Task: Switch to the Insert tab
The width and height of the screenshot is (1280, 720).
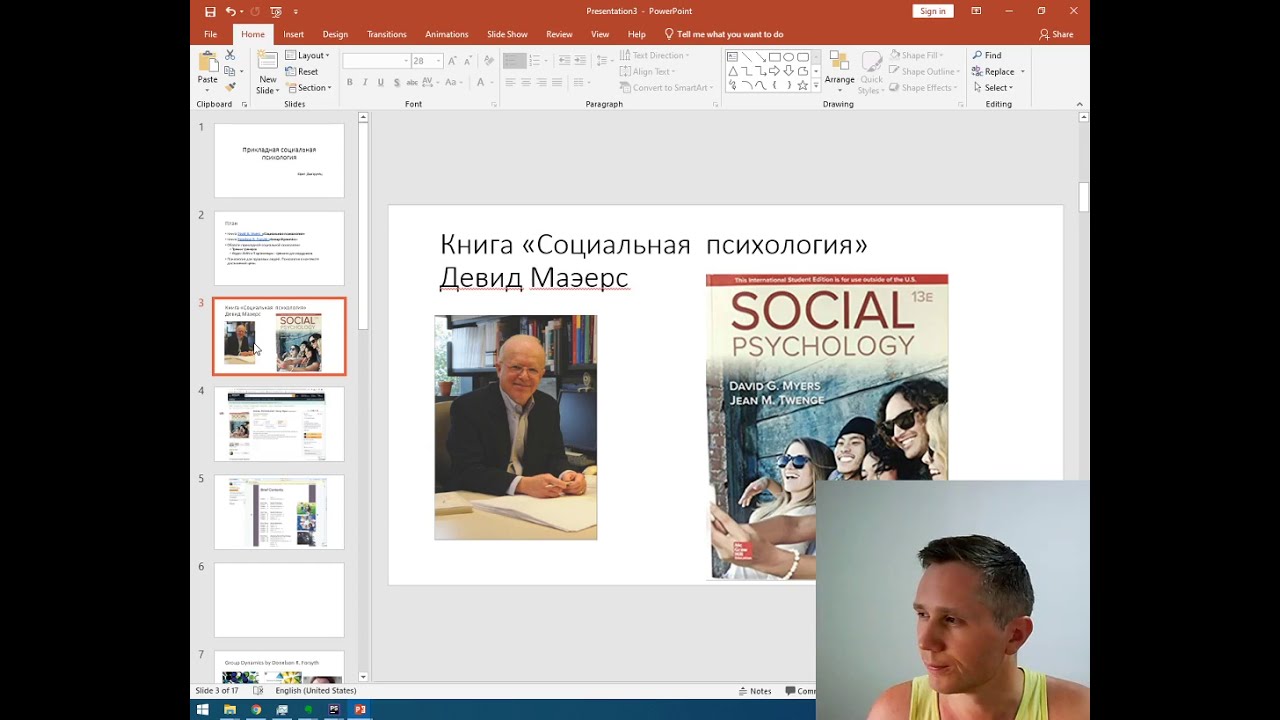Action: coord(293,34)
